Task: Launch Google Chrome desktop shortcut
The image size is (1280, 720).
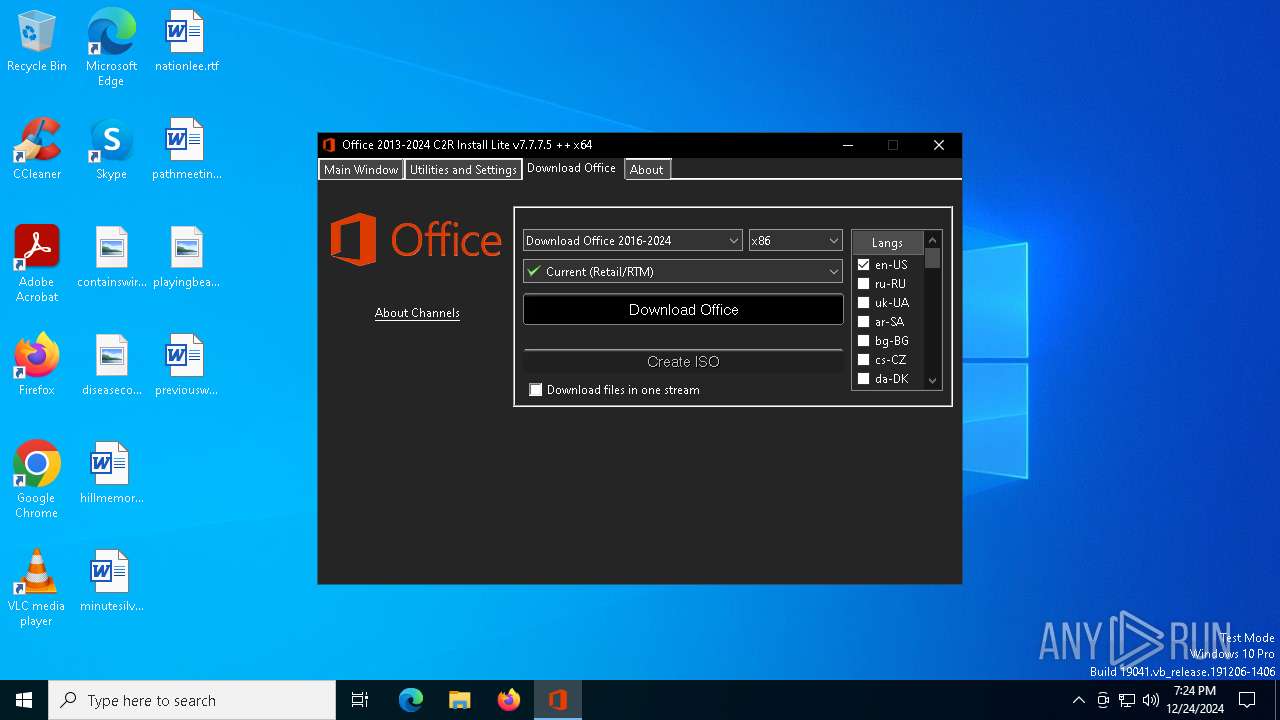Action: [37, 480]
